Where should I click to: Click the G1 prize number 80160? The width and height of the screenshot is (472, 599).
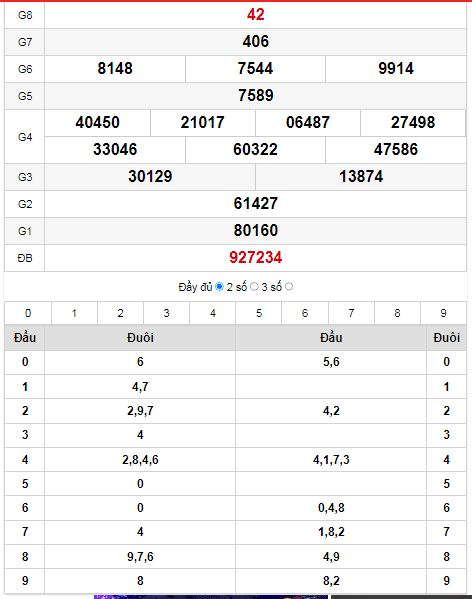click(255, 230)
